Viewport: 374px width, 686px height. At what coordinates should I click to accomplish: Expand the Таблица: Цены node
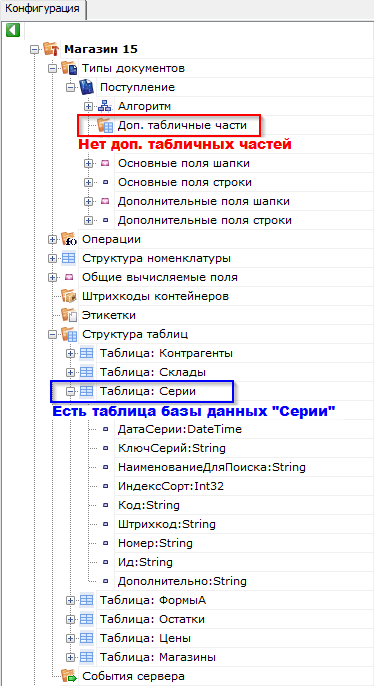(71, 638)
